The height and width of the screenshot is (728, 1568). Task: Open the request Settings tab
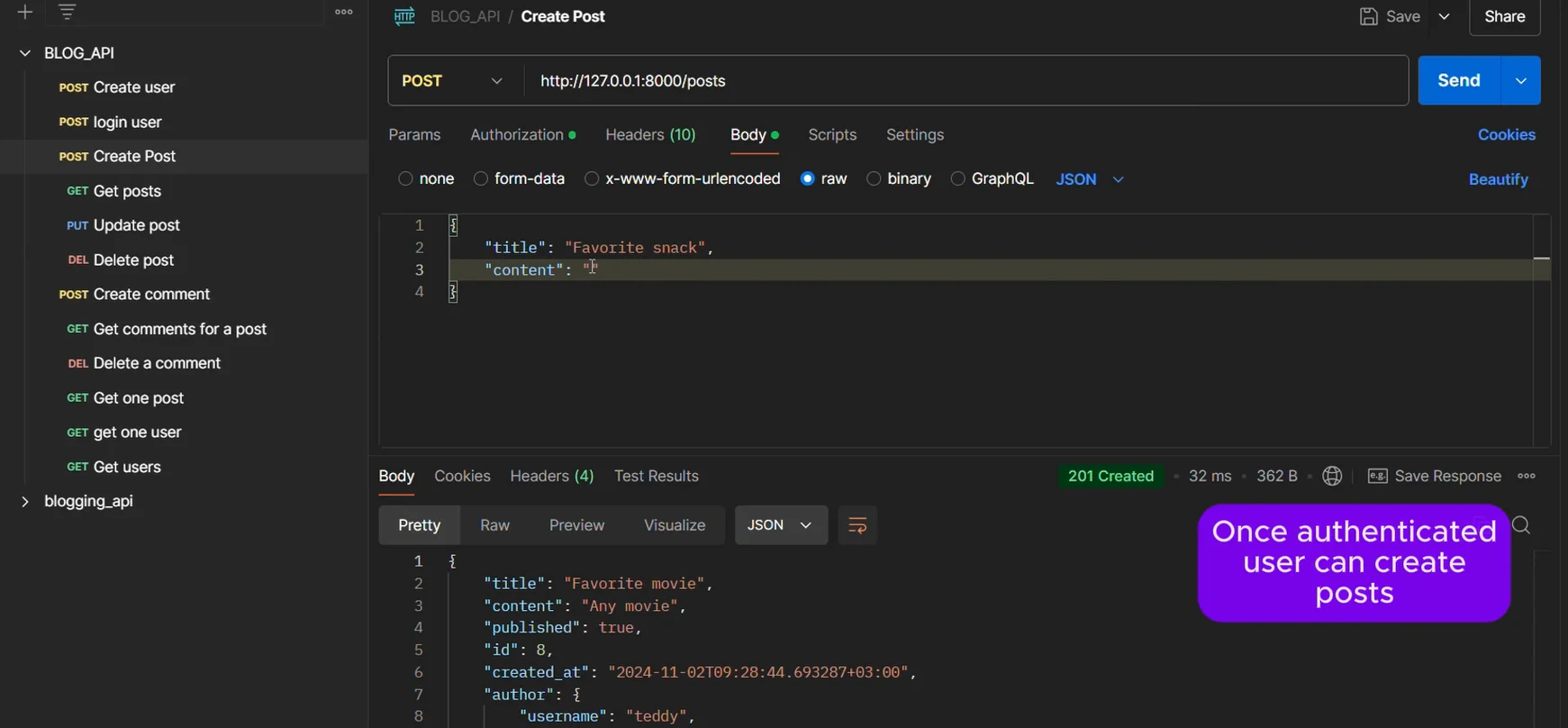(915, 134)
